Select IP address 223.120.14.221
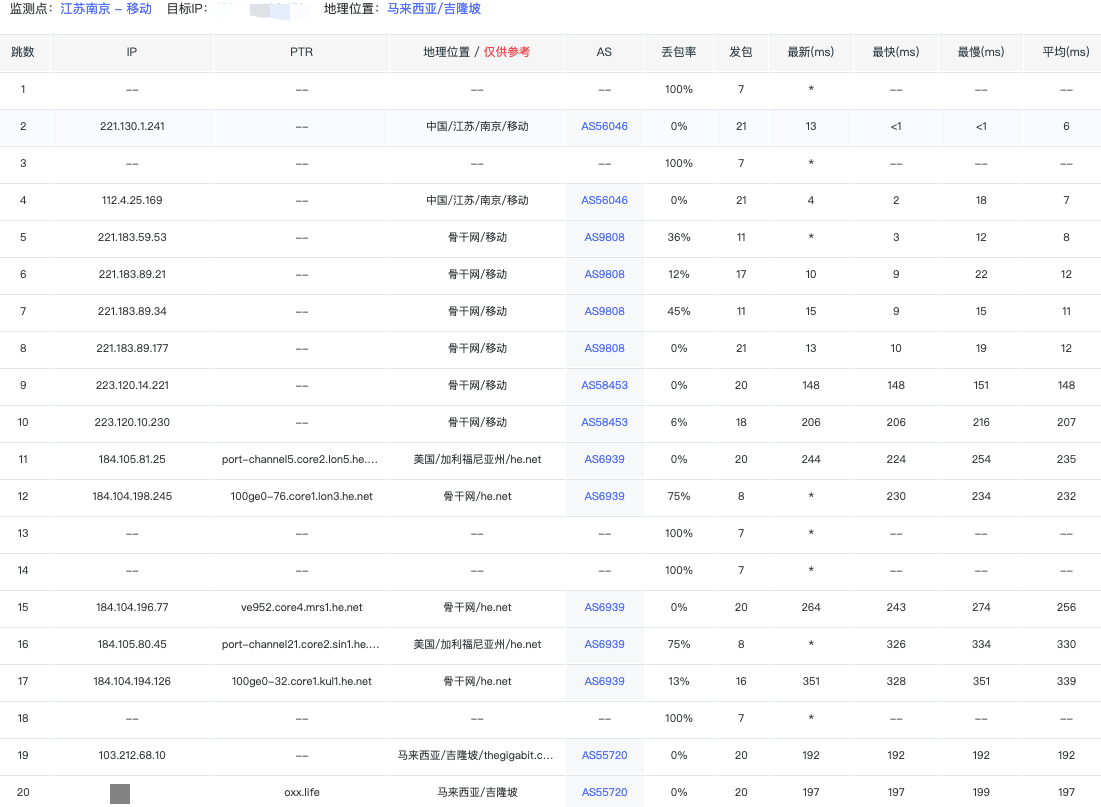Screen dimensions: 1101x807 pos(132,385)
